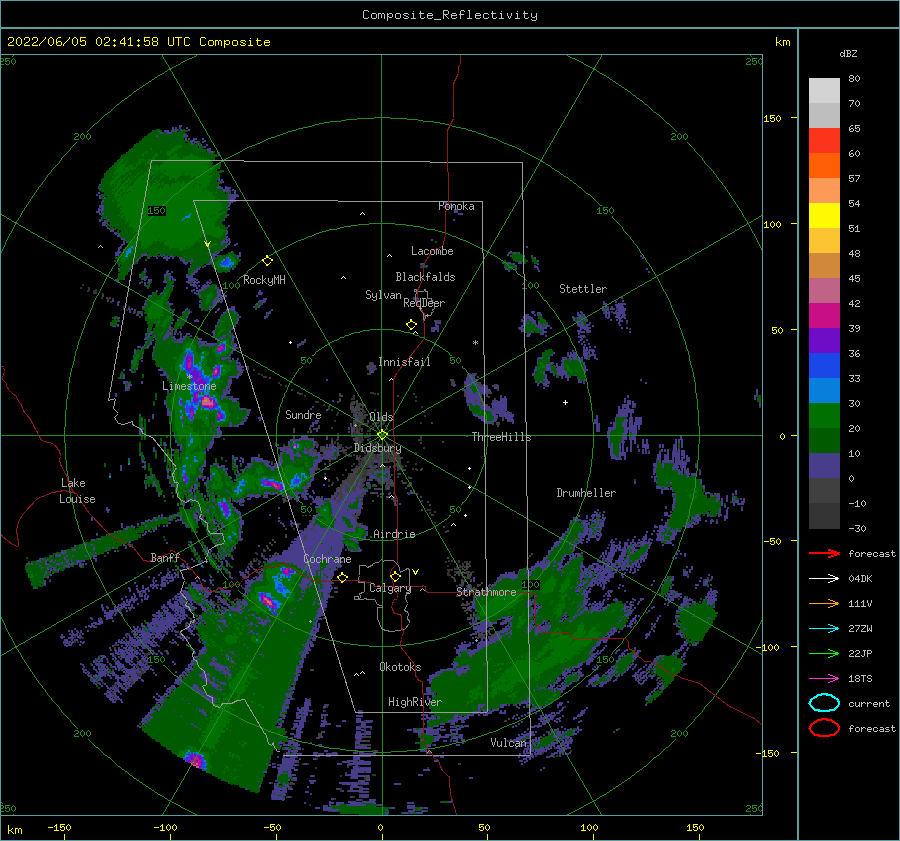
Task: Click the yellow diamond marker below Cochrane
Action: (343, 577)
